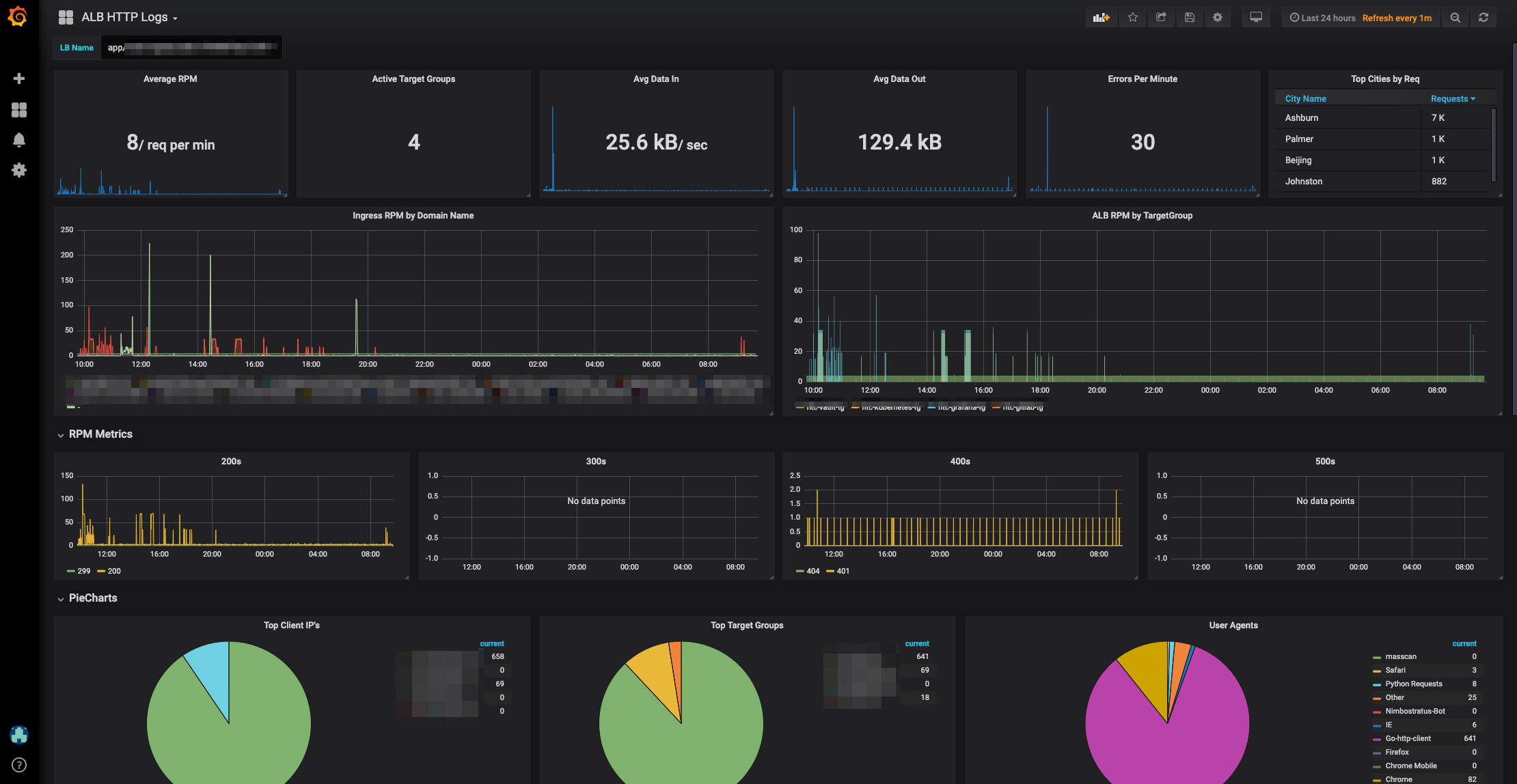Screen dimensions: 1517x784
Task: Toggle the 299 series in 200s legend
Action: point(83,571)
